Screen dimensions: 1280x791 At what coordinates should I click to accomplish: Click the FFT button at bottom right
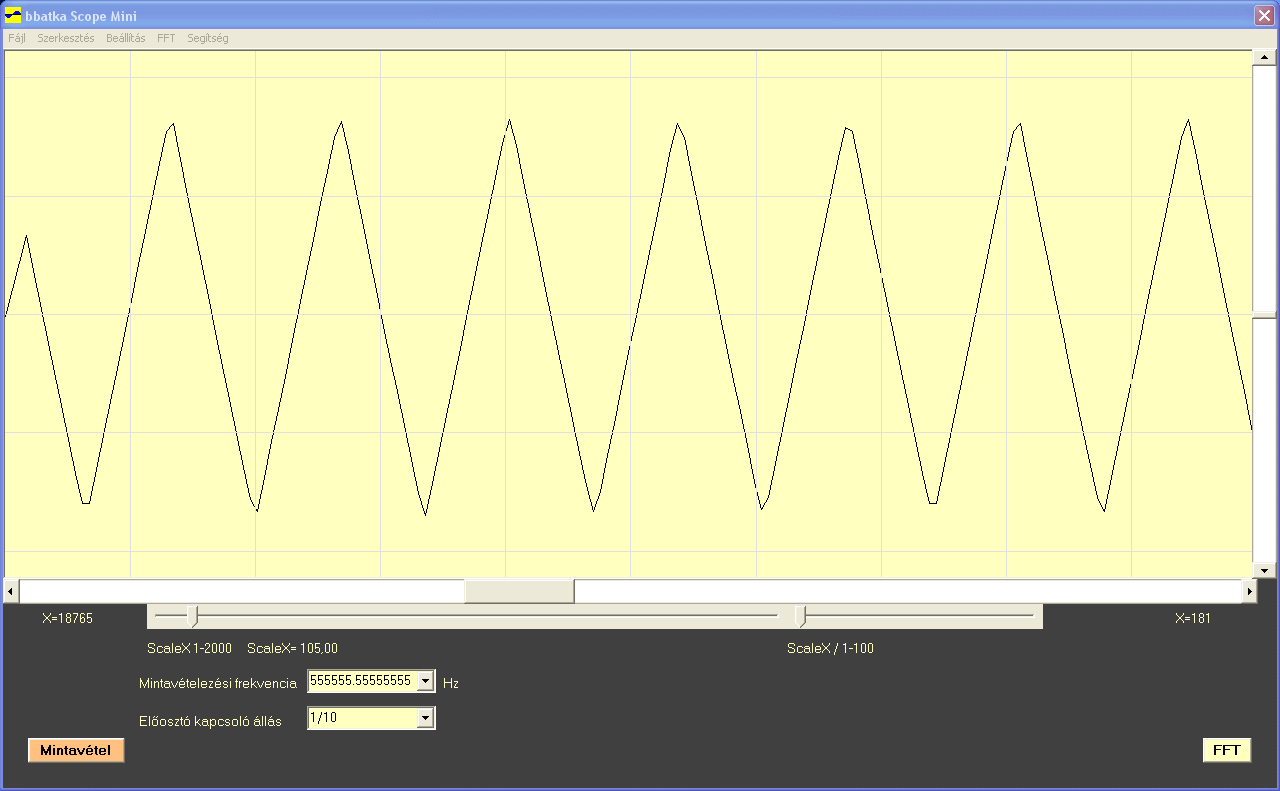[1226, 750]
